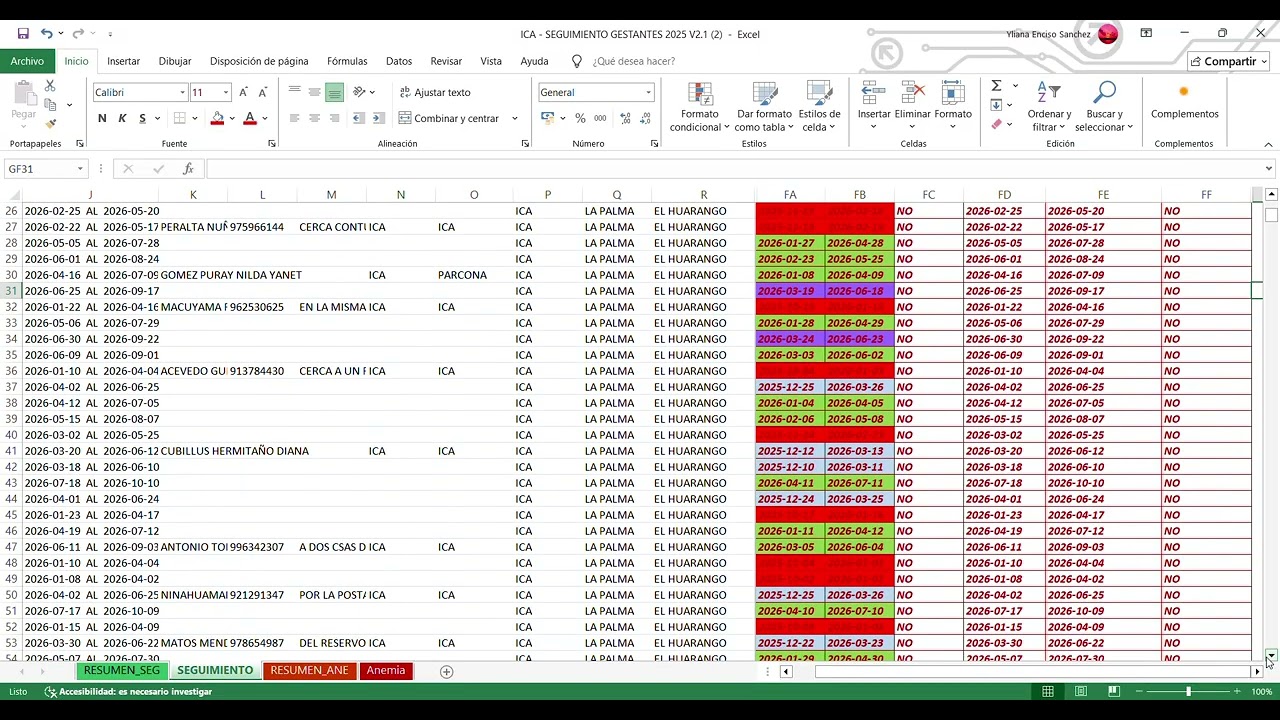Click the AutoSum sigma icon
The width and height of the screenshot is (1280, 720).
[996, 86]
